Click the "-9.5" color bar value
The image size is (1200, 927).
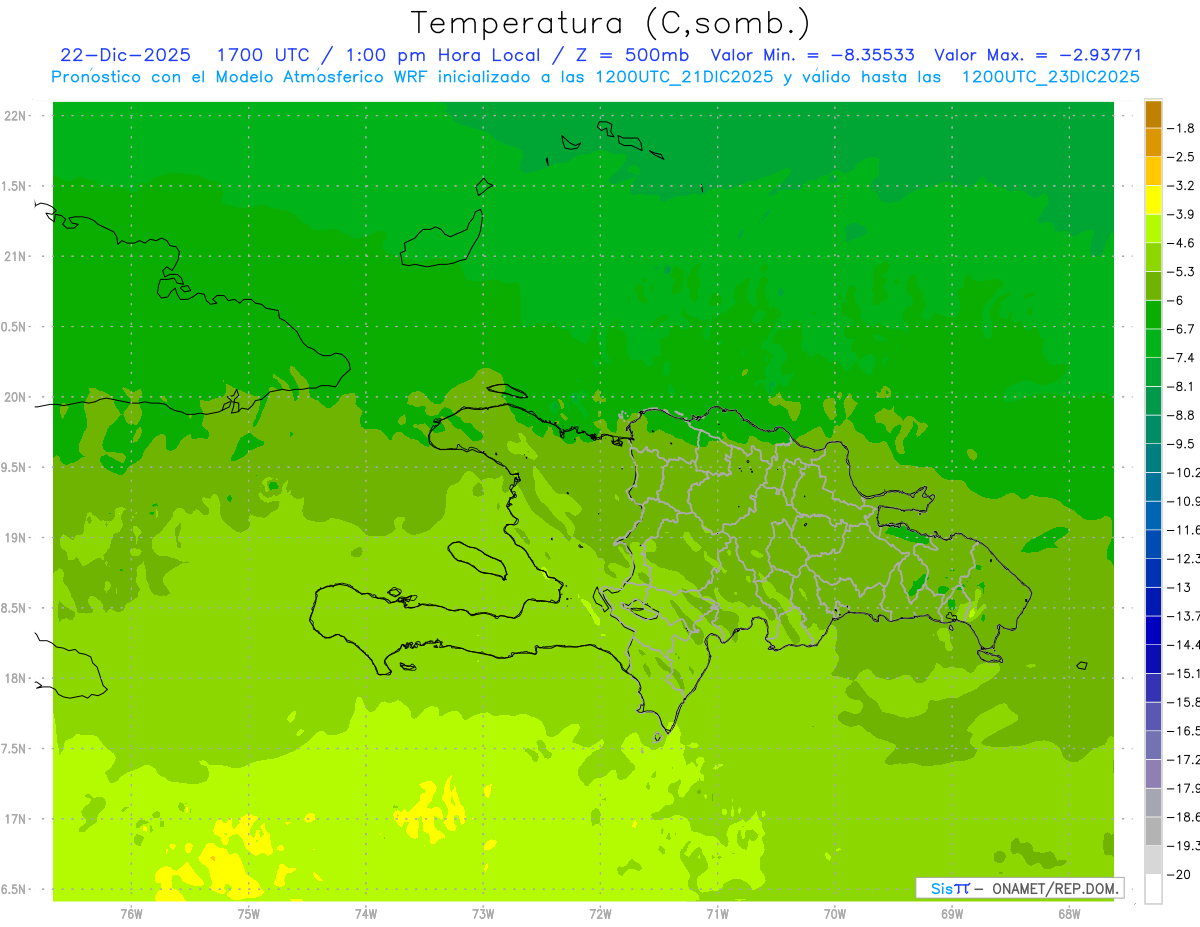click(x=1181, y=444)
